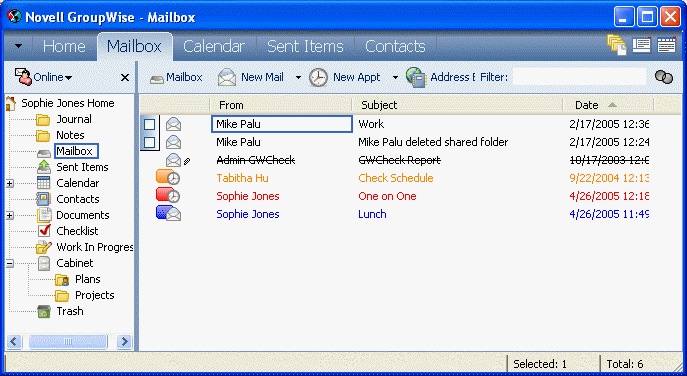The width and height of the screenshot is (687, 376).
Task: Select the Plans folder label
Action: pyautogui.click(x=88, y=279)
